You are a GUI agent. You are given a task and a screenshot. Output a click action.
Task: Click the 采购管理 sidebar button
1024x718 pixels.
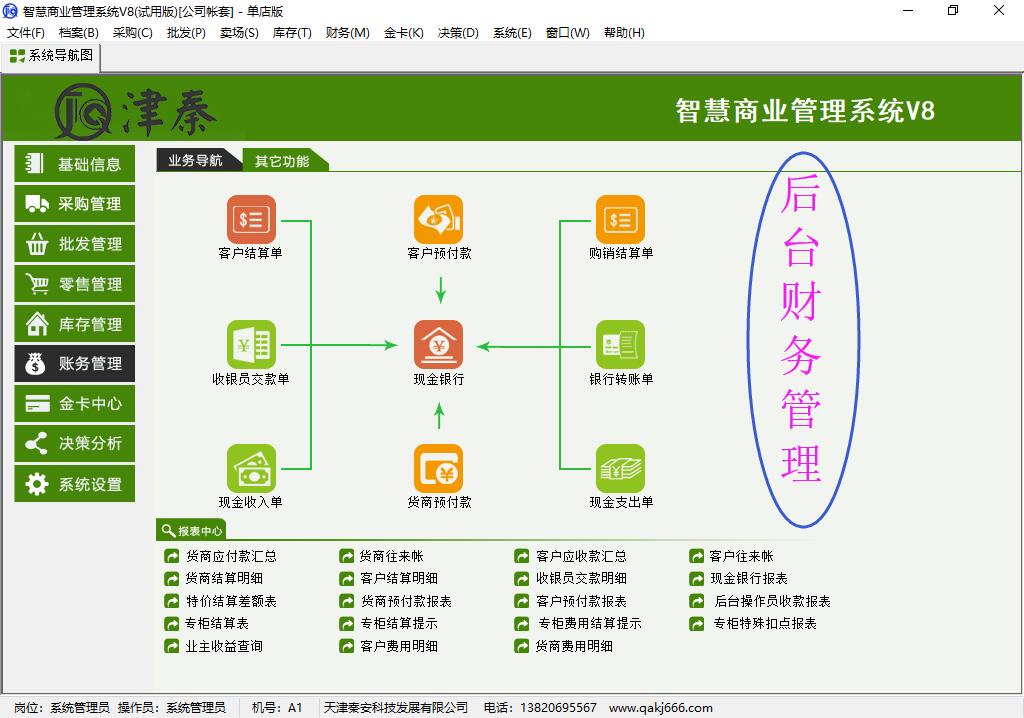point(75,204)
